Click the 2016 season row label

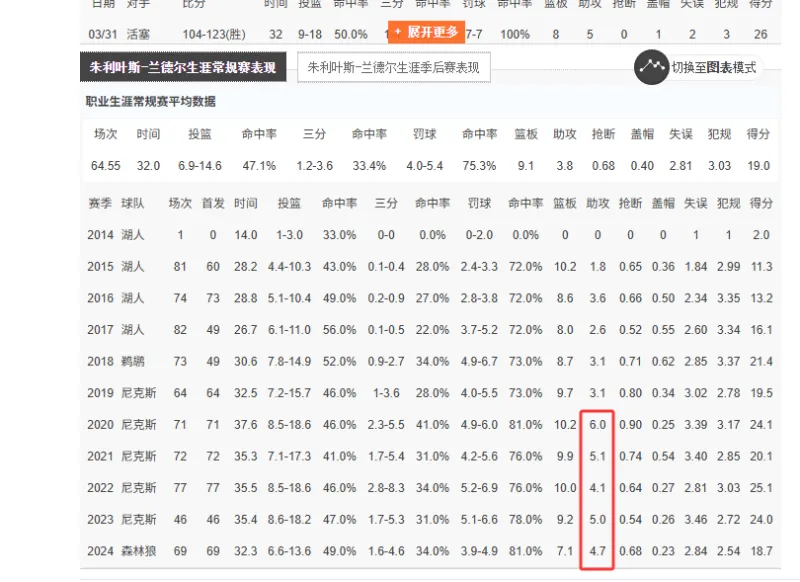point(101,298)
